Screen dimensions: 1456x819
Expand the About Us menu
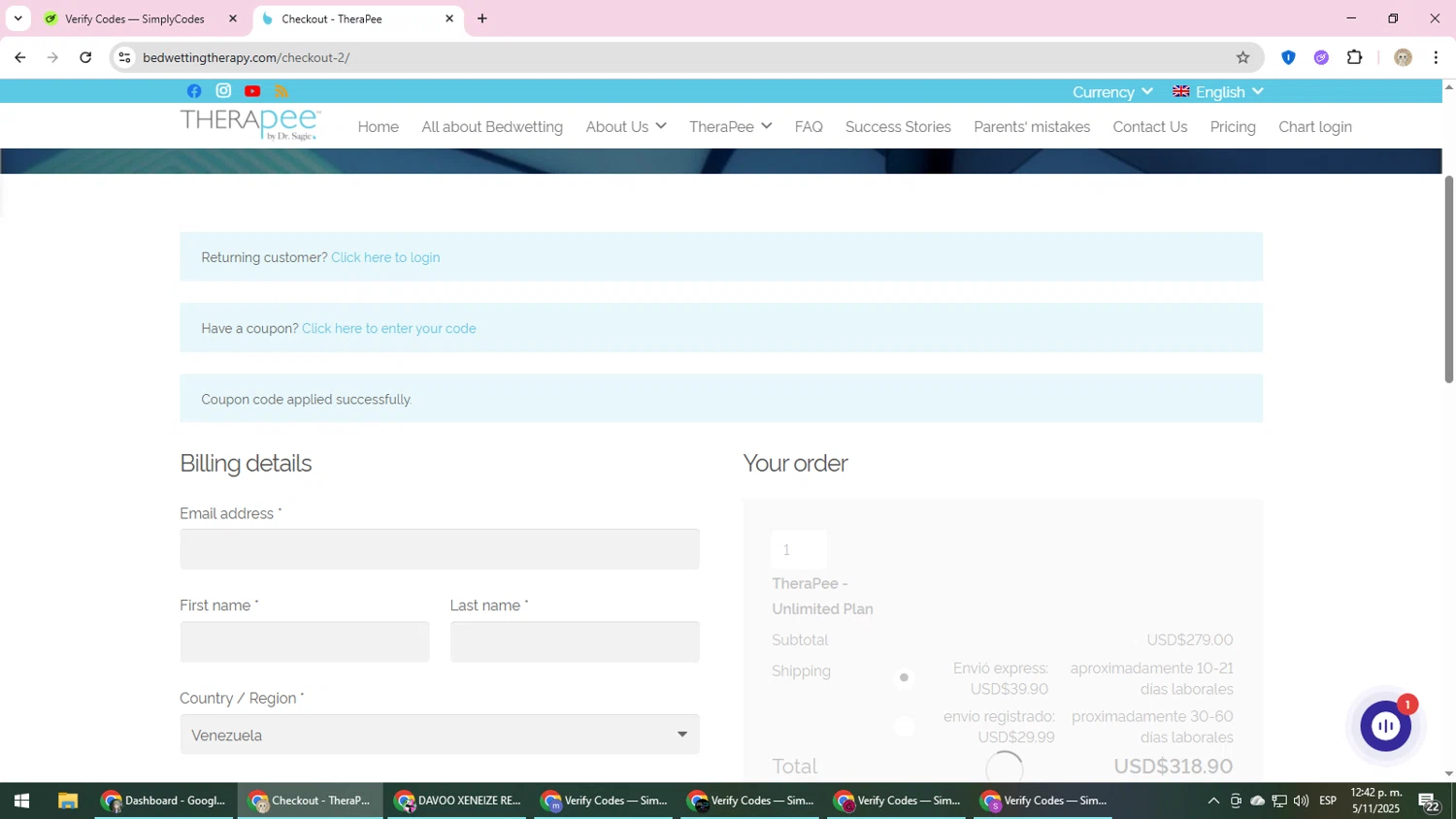(x=626, y=127)
